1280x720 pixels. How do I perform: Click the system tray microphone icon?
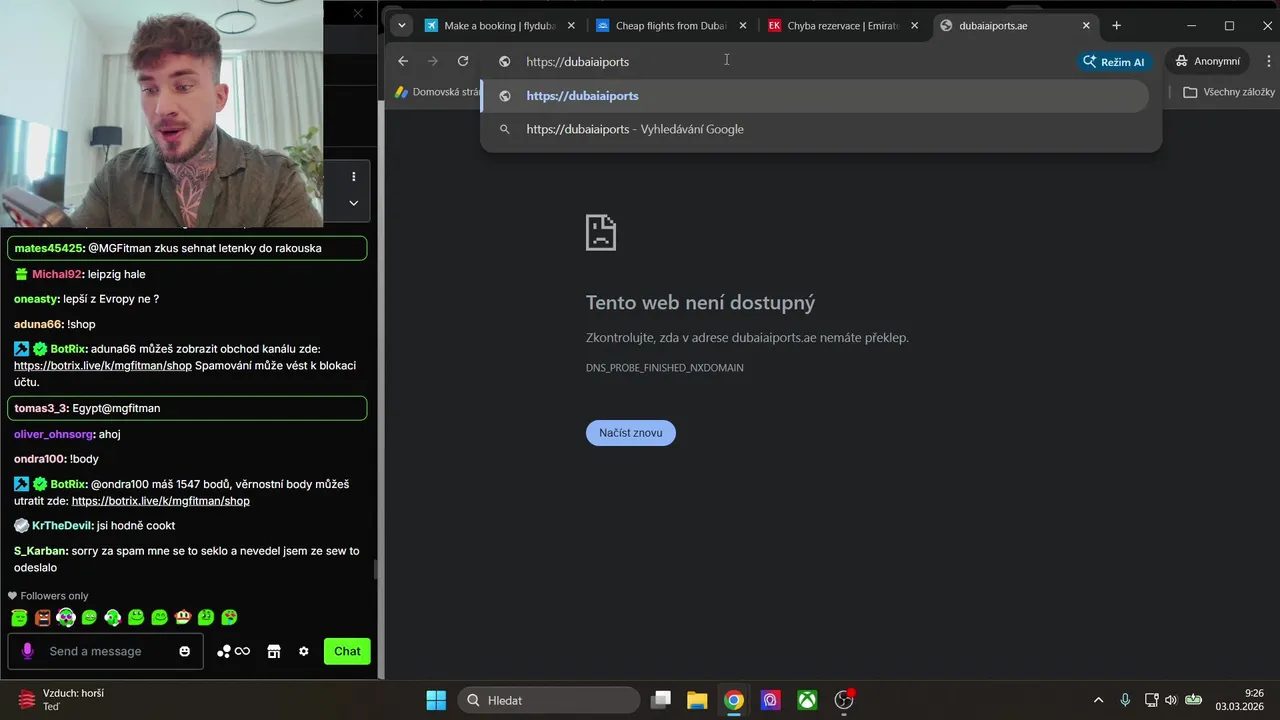pos(1125,700)
